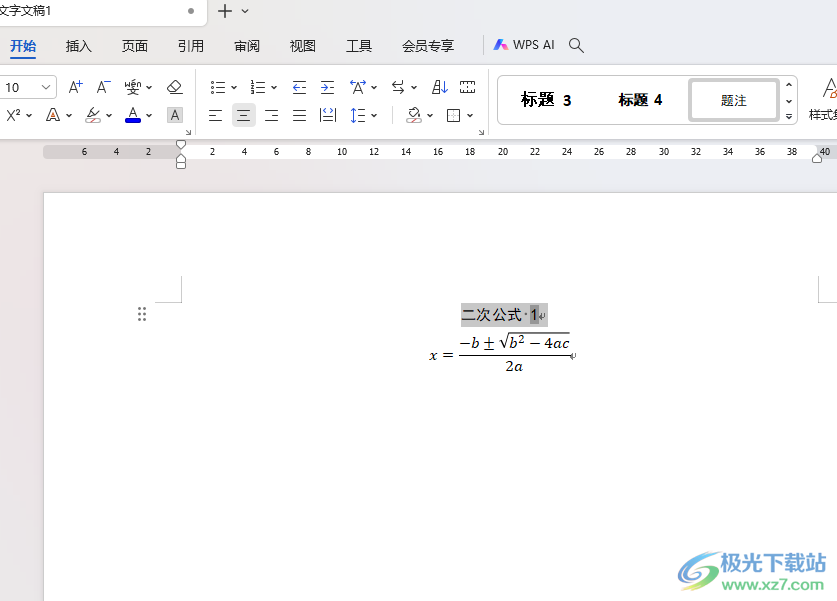Open the 引用 tab

click(x=191, y=46)
